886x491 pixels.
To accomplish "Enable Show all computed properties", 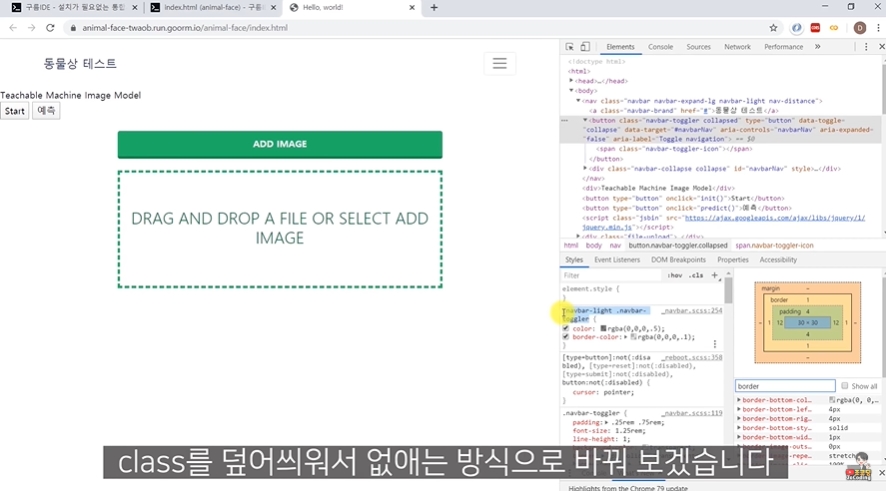I will [x=844, y=386].
